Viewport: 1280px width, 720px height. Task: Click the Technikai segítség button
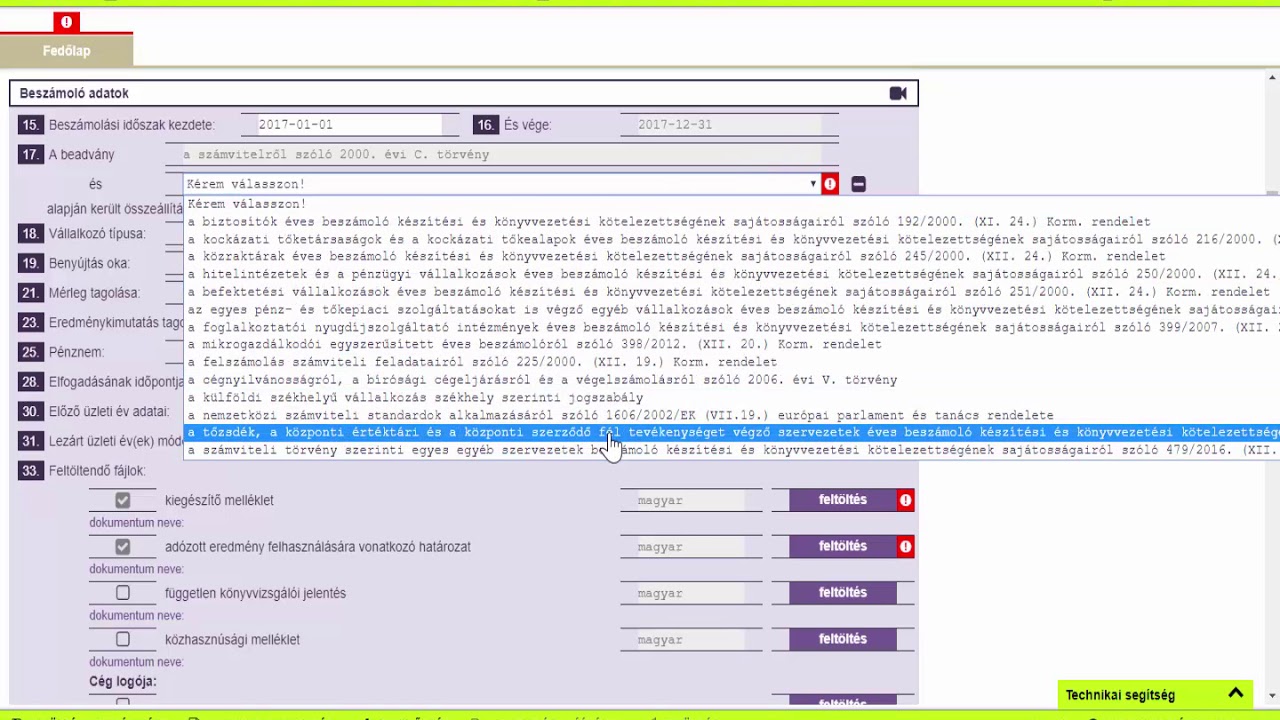1154,694
